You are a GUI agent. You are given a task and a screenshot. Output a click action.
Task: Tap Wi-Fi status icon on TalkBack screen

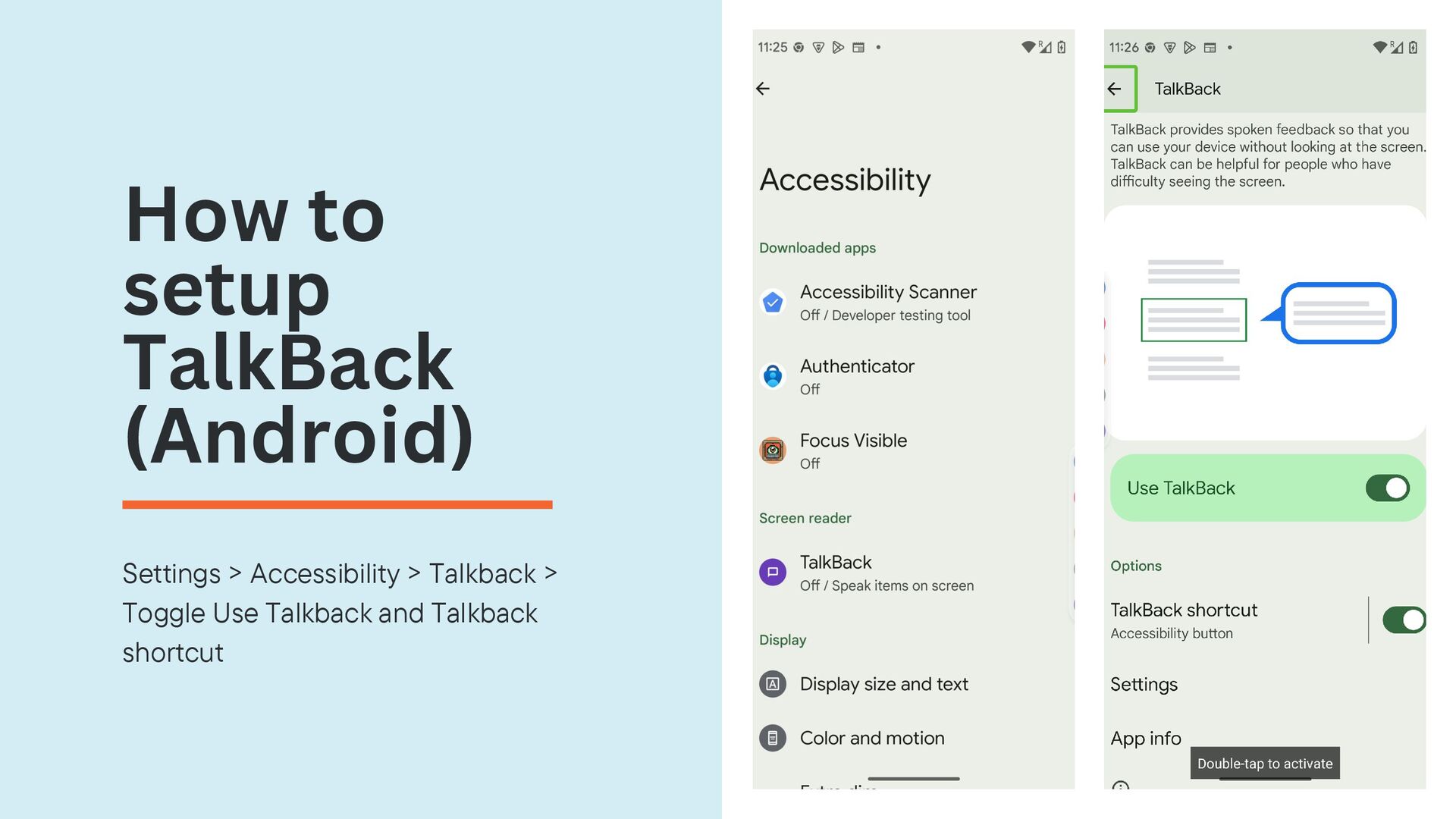pos(1380,47)
